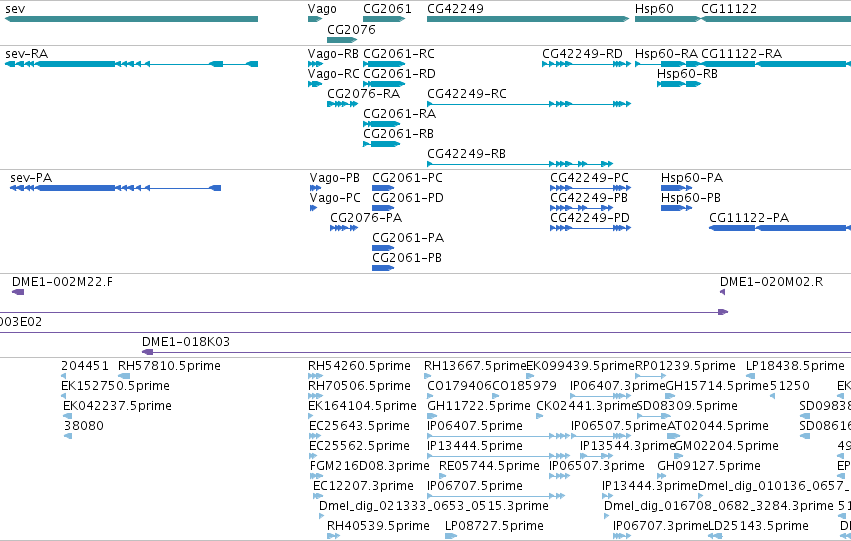Viewport: 851px width, 541px height.
Task: Select Hsp60-RB transcript
Action: (679, 84)
